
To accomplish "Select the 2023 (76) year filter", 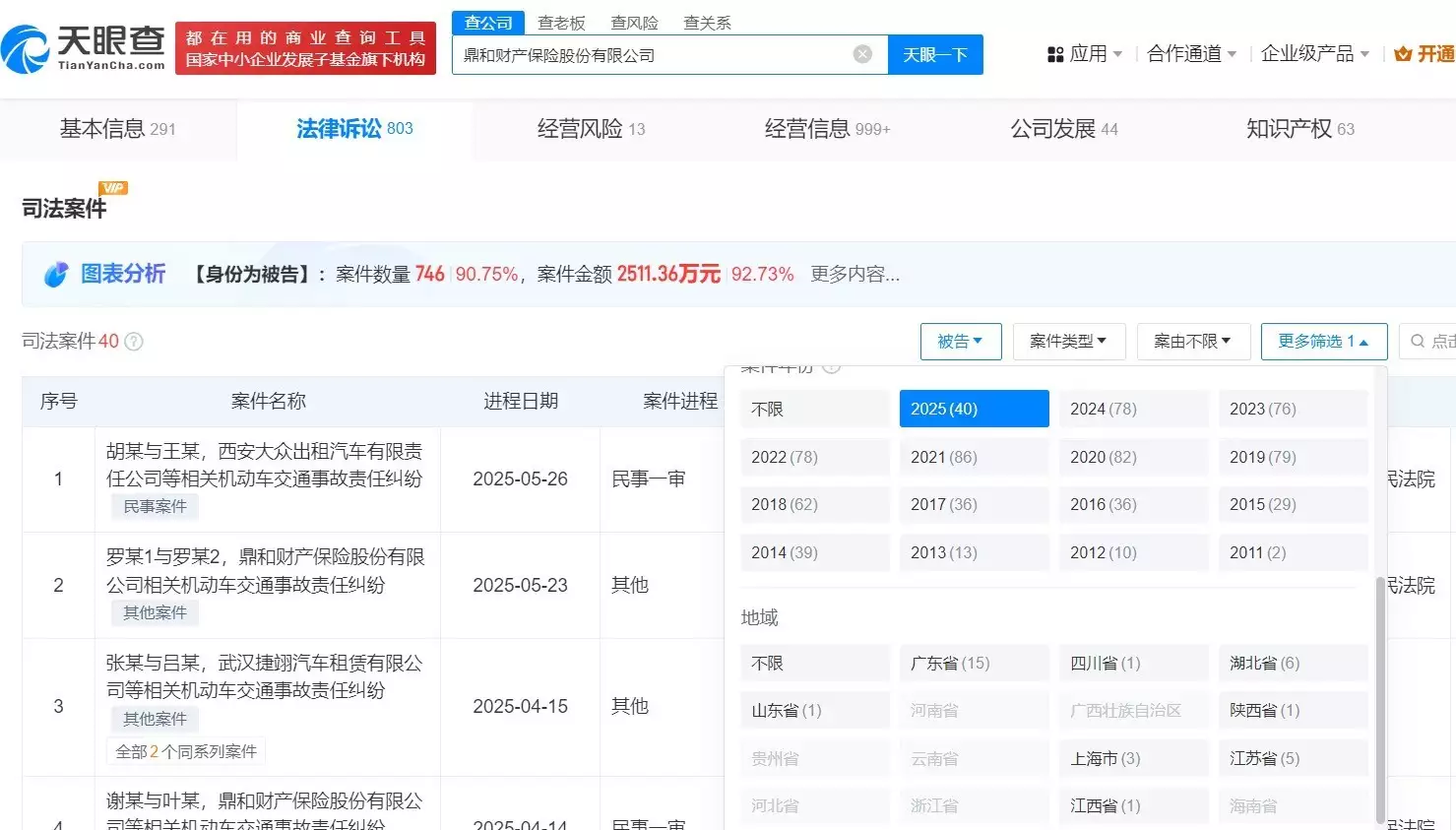I will click(x=1294, y=409).
